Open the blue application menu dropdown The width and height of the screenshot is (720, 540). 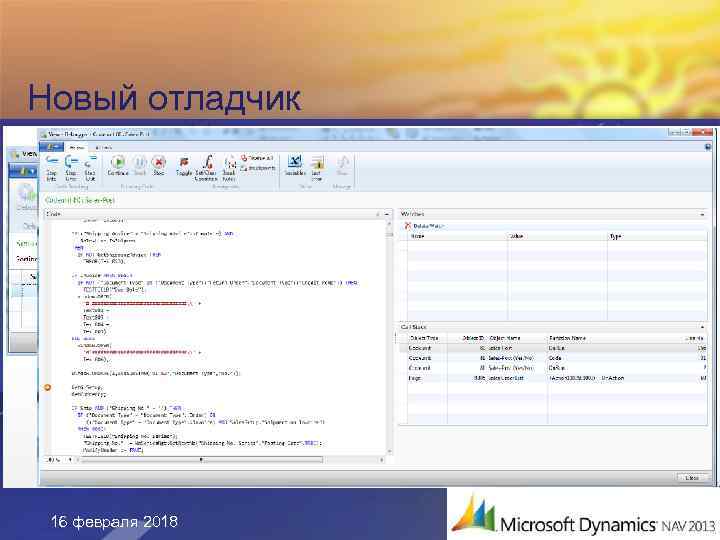pyautogui.click(x=51, y=147)
